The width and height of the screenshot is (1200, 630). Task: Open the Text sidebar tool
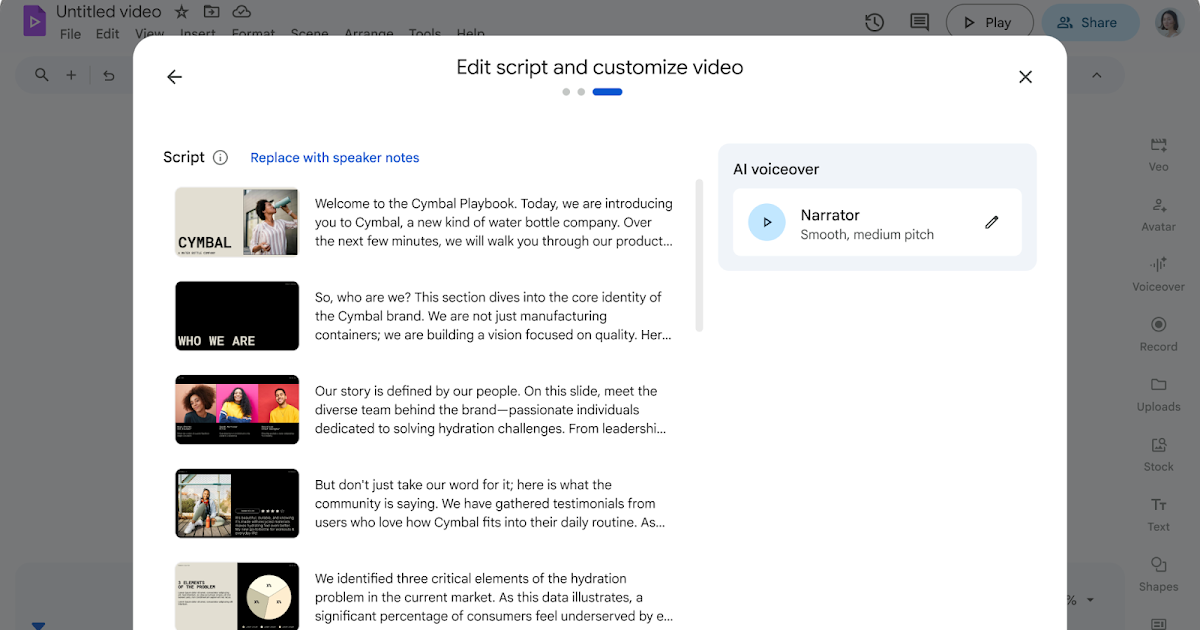point(1158,514)
